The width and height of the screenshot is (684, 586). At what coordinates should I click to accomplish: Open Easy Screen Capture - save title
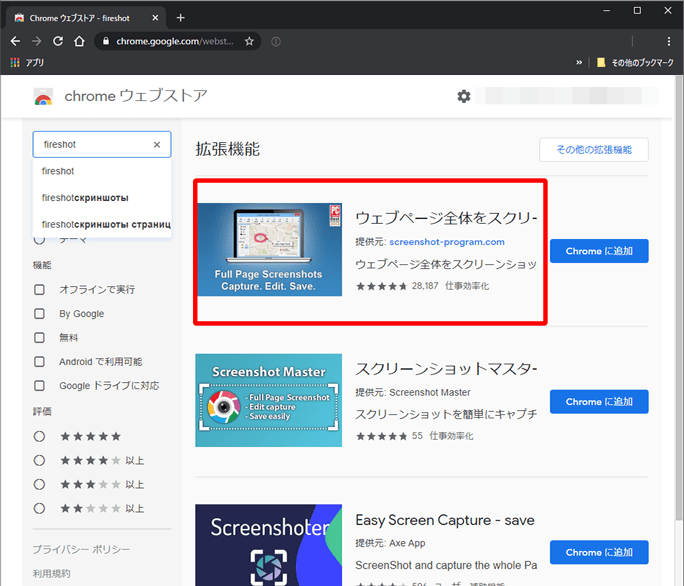tap(445, 520)
